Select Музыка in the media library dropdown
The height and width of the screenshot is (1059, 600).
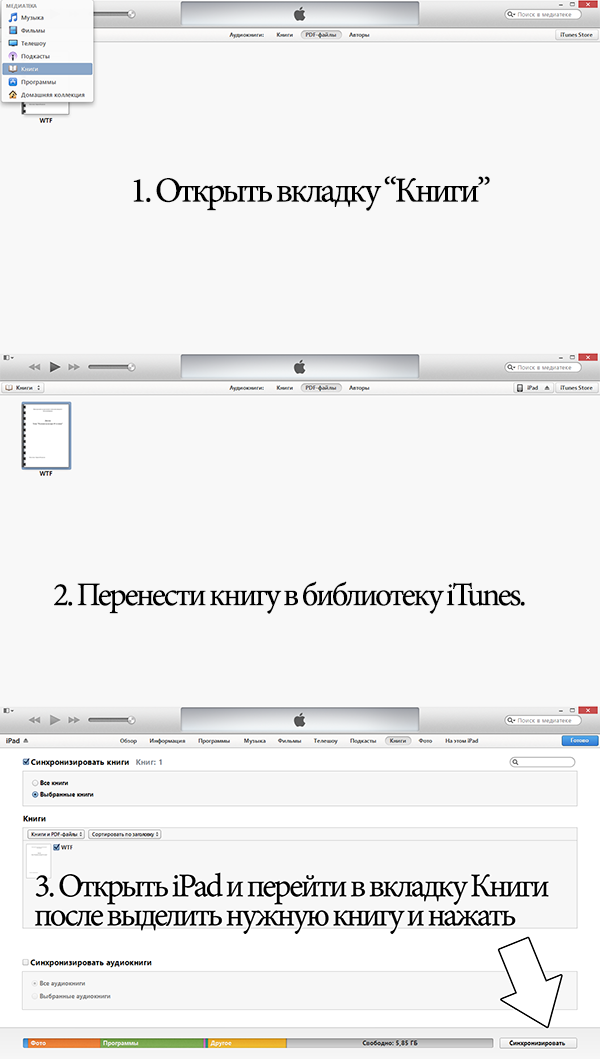click(x=32, y=18)
